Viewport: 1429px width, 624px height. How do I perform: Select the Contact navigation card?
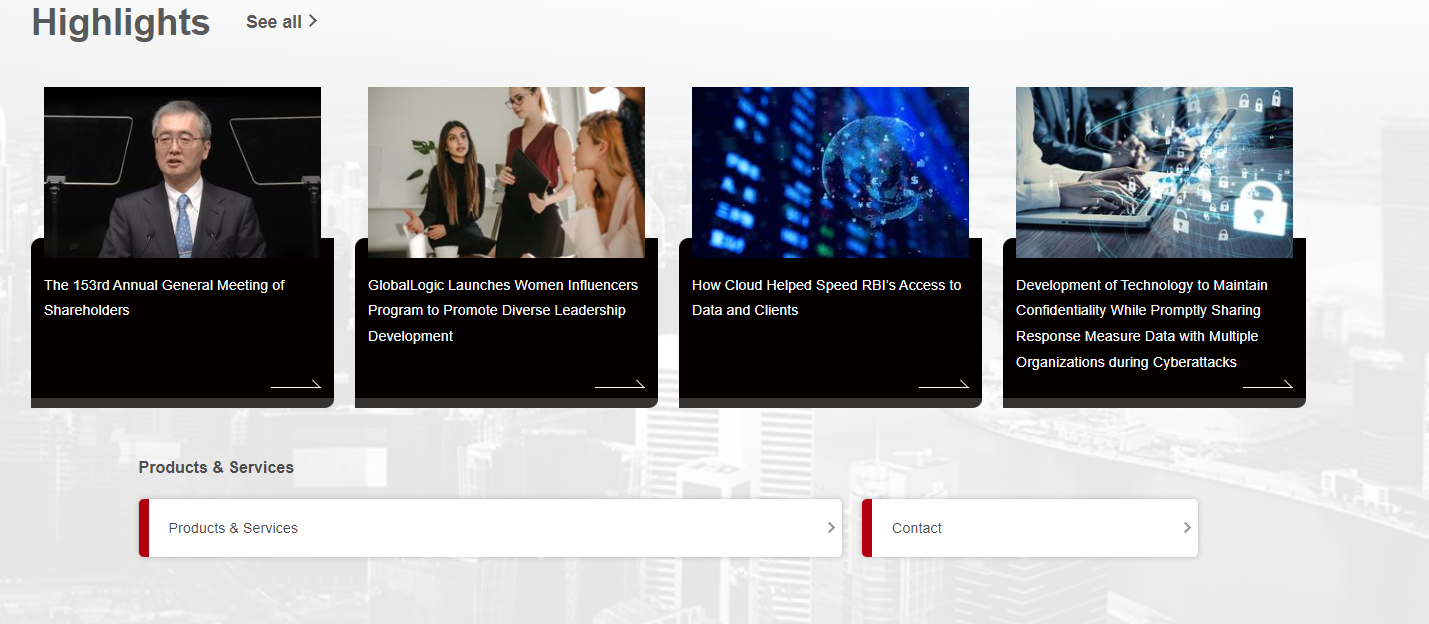point(1029,527)
